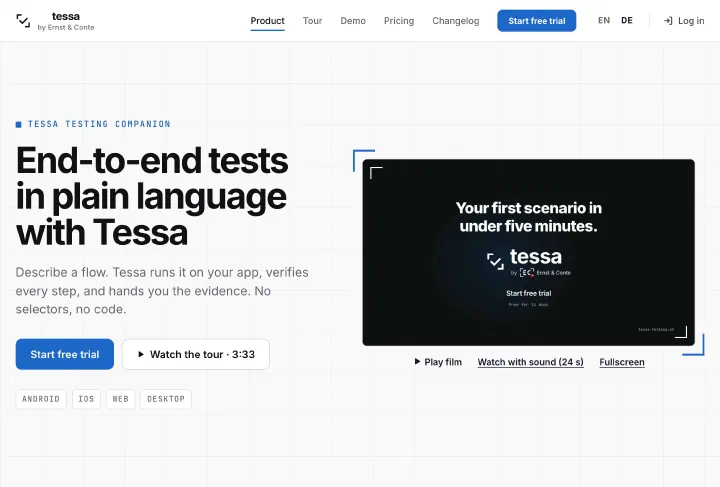The height and width of the screenshot is (487, 720).
Task: Open the Pricing page link
Action: [x=399, y=21]
